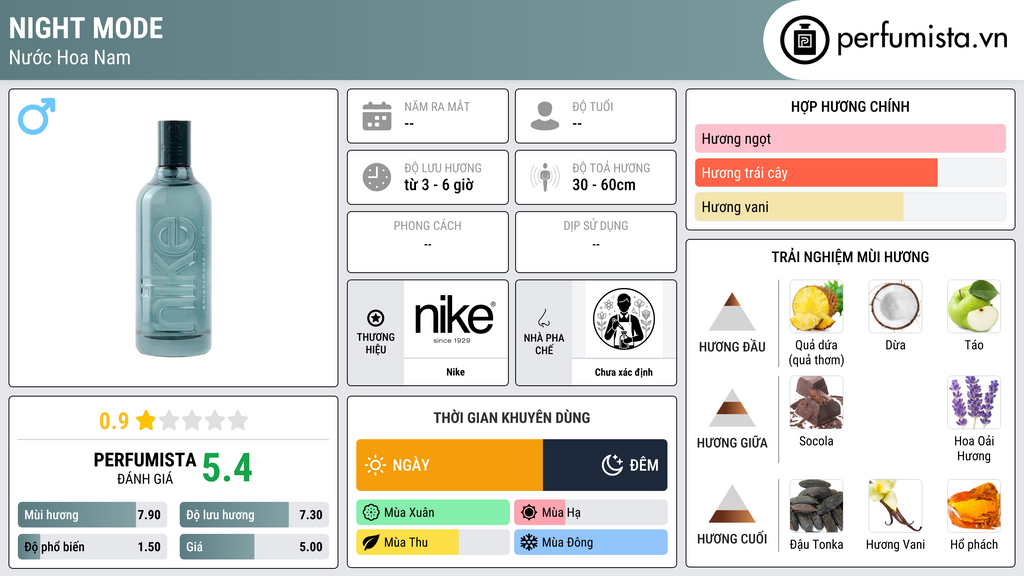Click the Hợp hương chính heading
Viewport: 1024px width, 576px height.
click(850, 106)
